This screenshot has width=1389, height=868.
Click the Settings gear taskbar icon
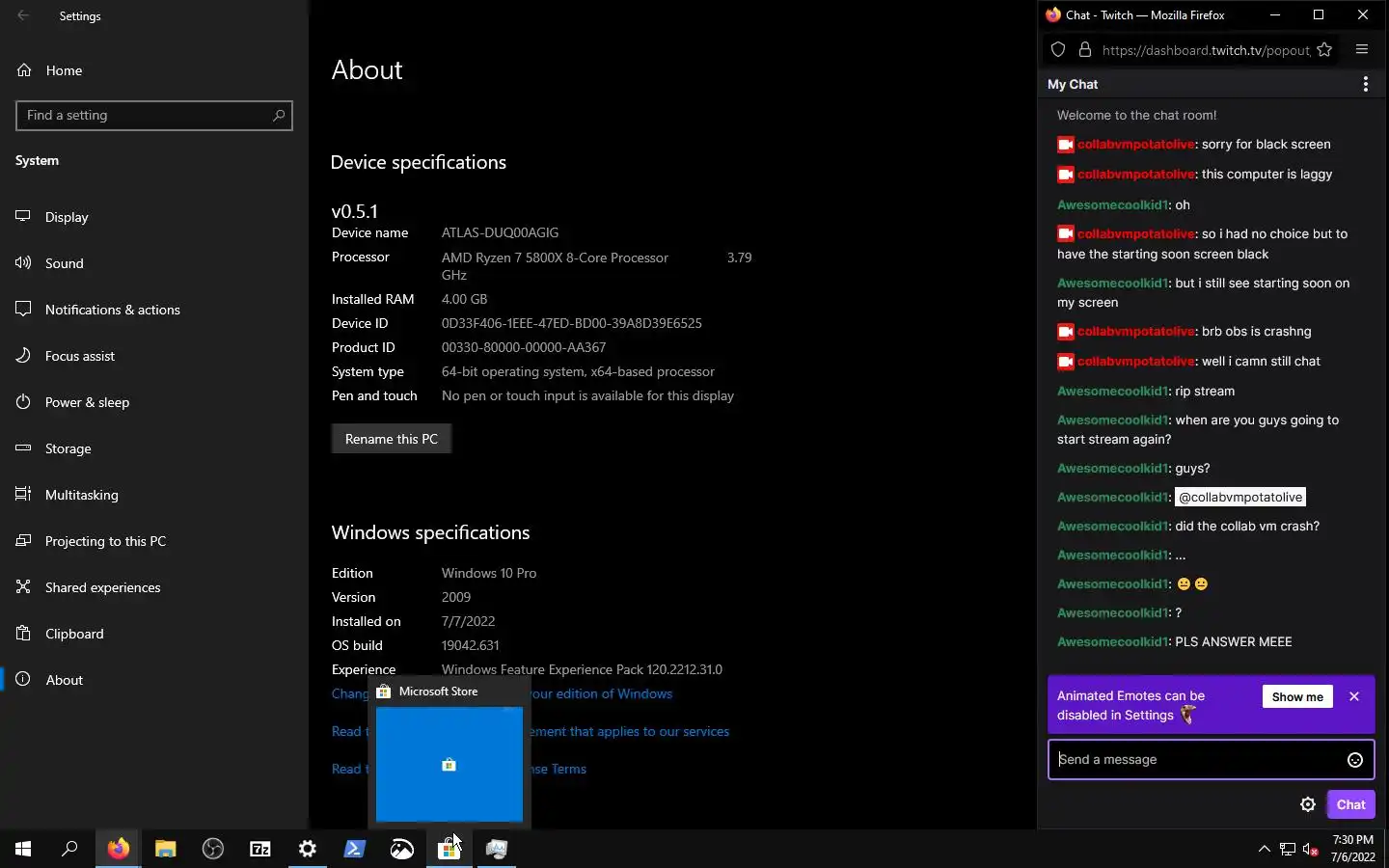pyautogui.click(x=307, y=849)
